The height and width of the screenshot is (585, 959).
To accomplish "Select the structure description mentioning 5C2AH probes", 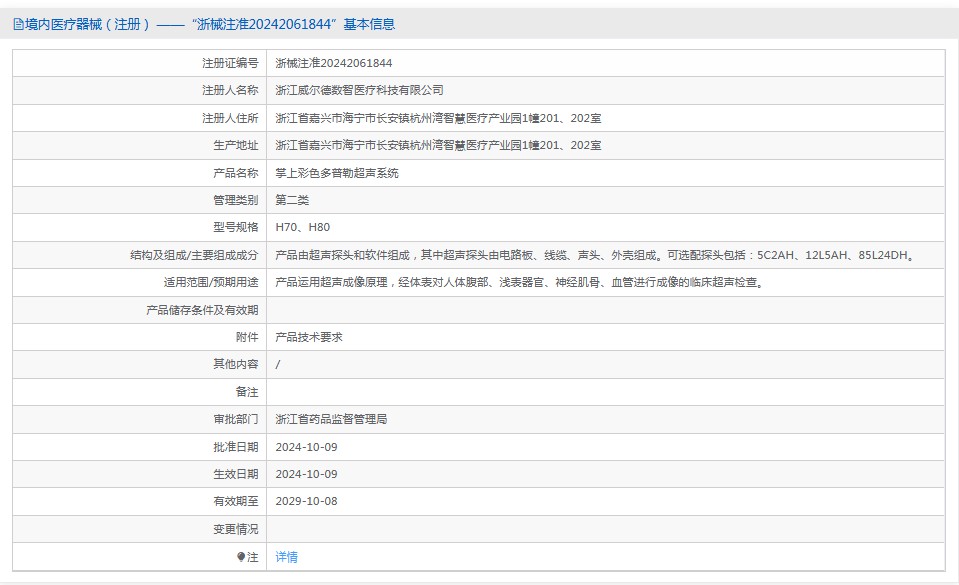I will point(596,255).
